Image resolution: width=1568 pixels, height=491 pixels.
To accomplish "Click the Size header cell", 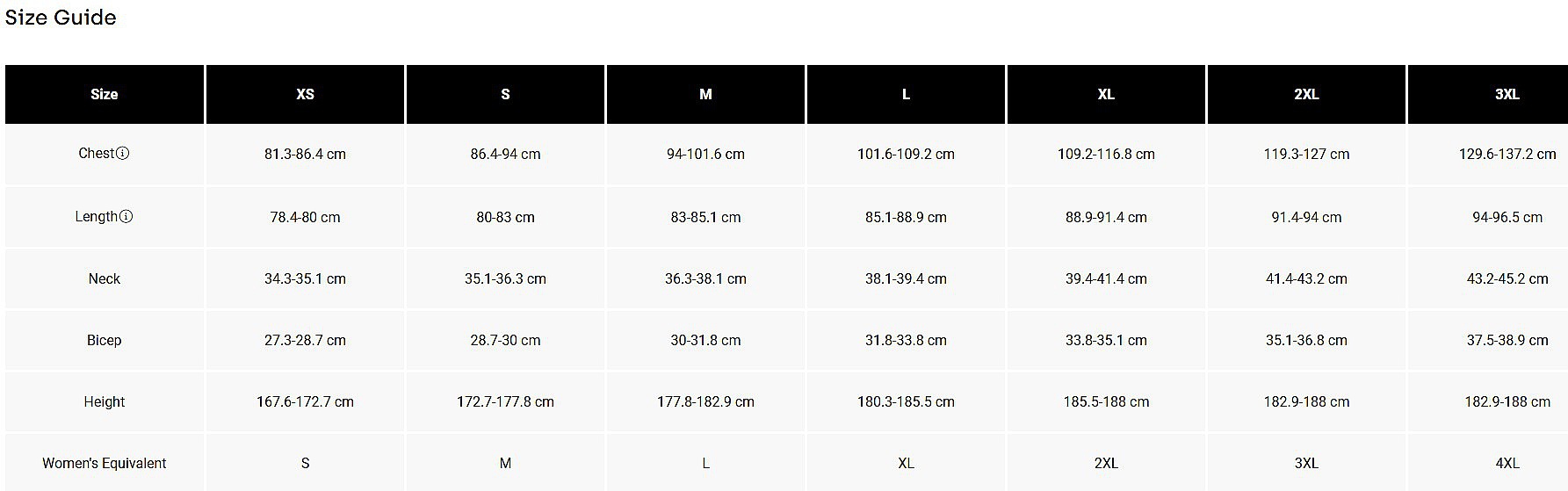I will click(x=105, y=94).
